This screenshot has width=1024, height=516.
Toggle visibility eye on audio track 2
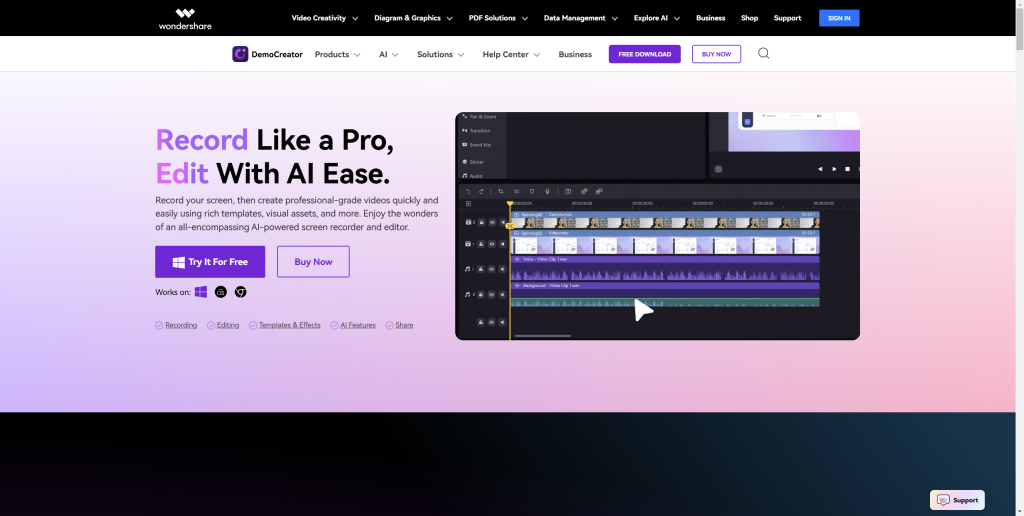[x=492, y=295]
